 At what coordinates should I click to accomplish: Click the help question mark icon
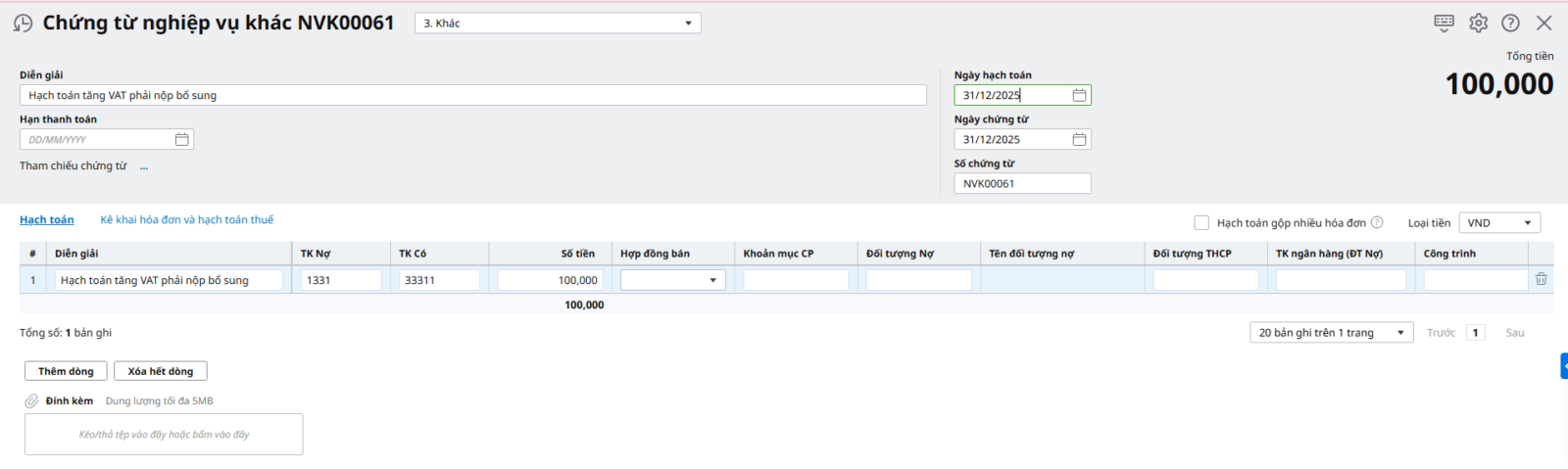point(1510,23)
